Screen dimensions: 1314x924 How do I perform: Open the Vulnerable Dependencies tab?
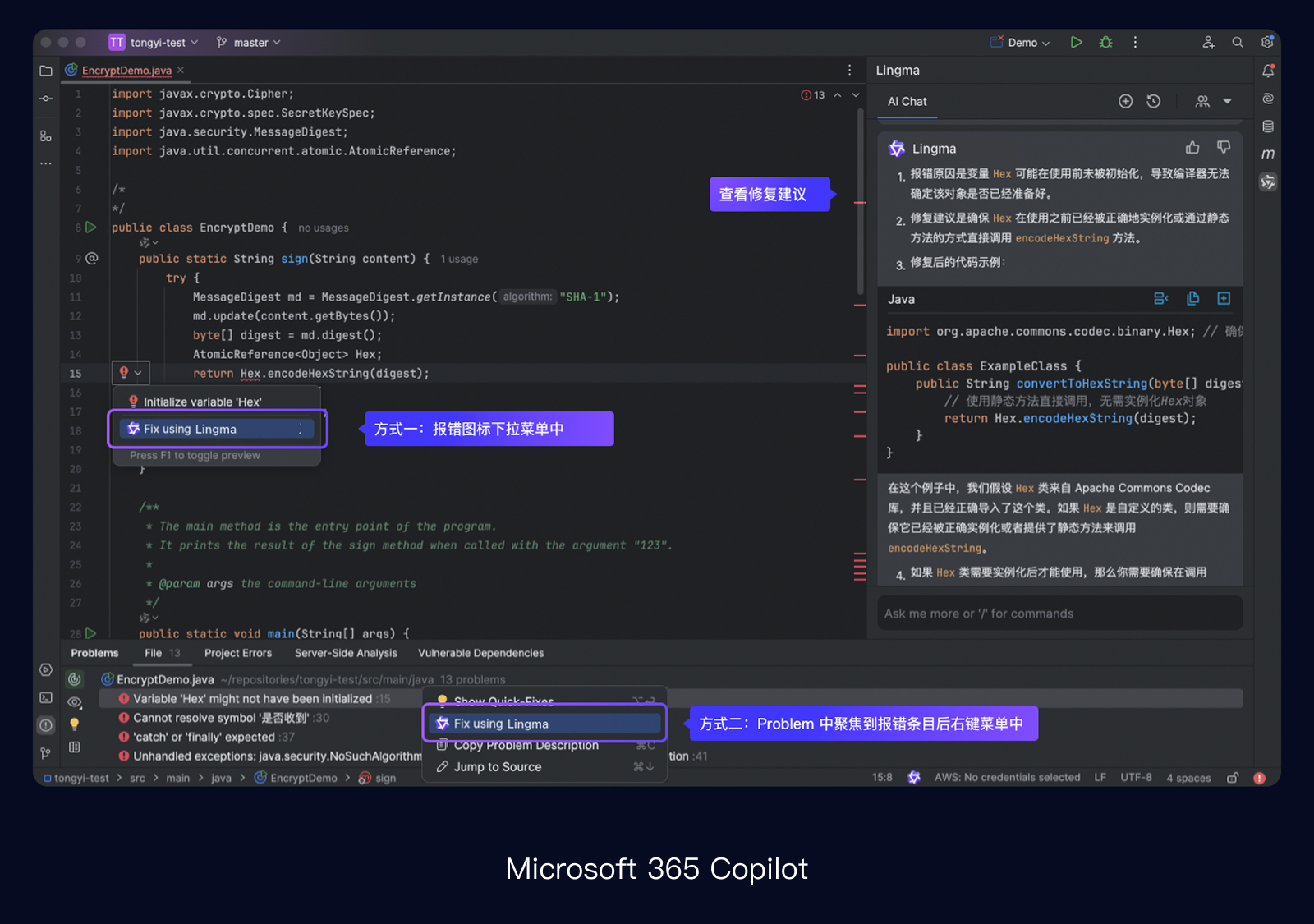coord(480,653)
